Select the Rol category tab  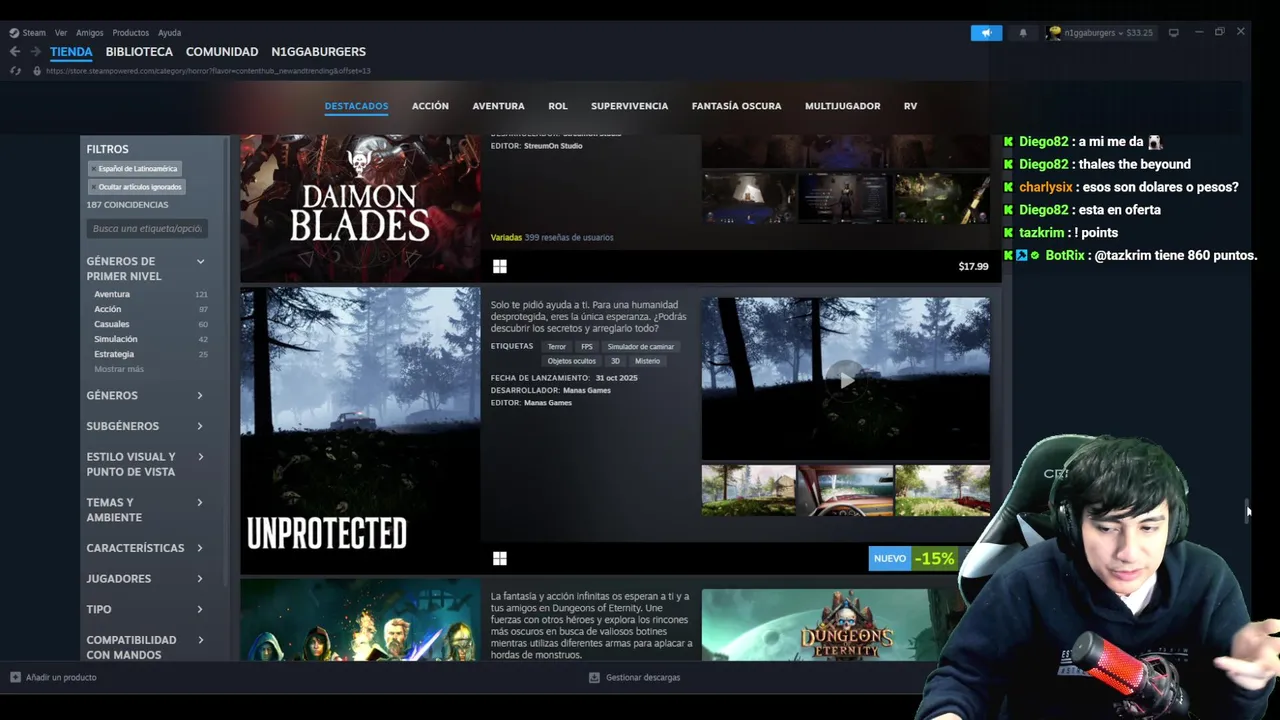coord(558,106)
